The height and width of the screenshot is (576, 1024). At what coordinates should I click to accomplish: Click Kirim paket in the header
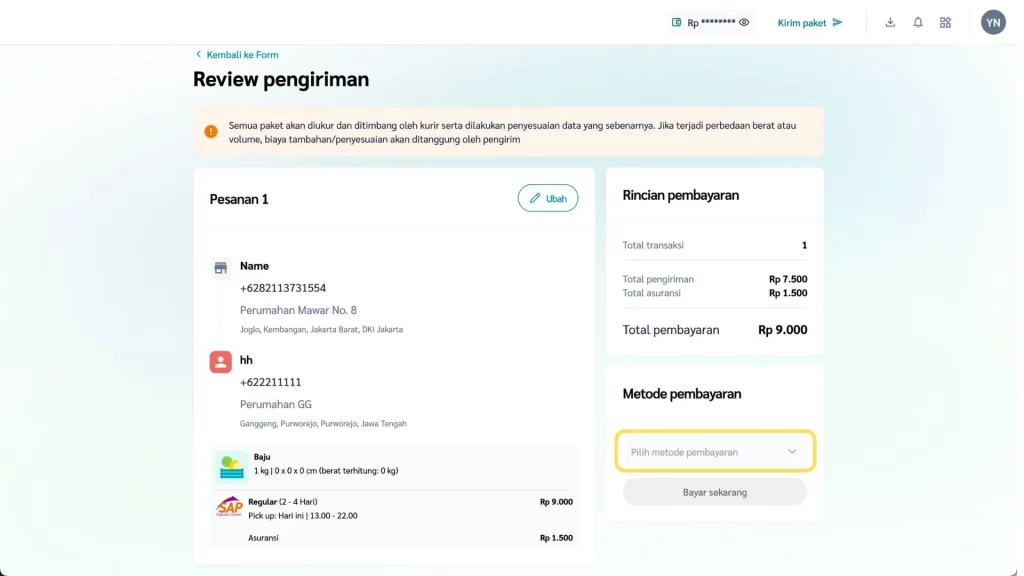[x=810, y=22]
